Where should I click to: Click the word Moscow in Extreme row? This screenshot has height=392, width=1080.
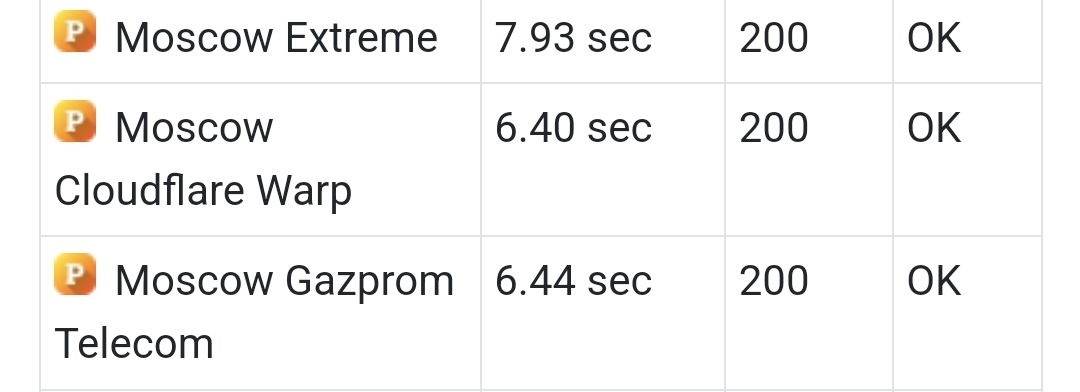(194, 37)
